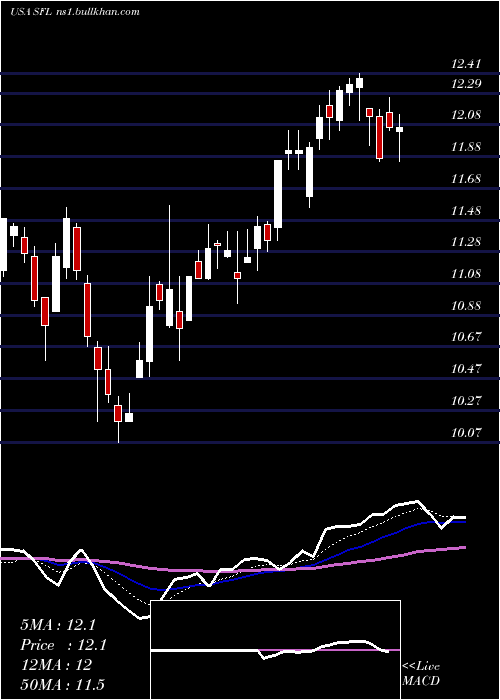
Task: Click the 11.88 price label
Action: [x=466, y=147]
